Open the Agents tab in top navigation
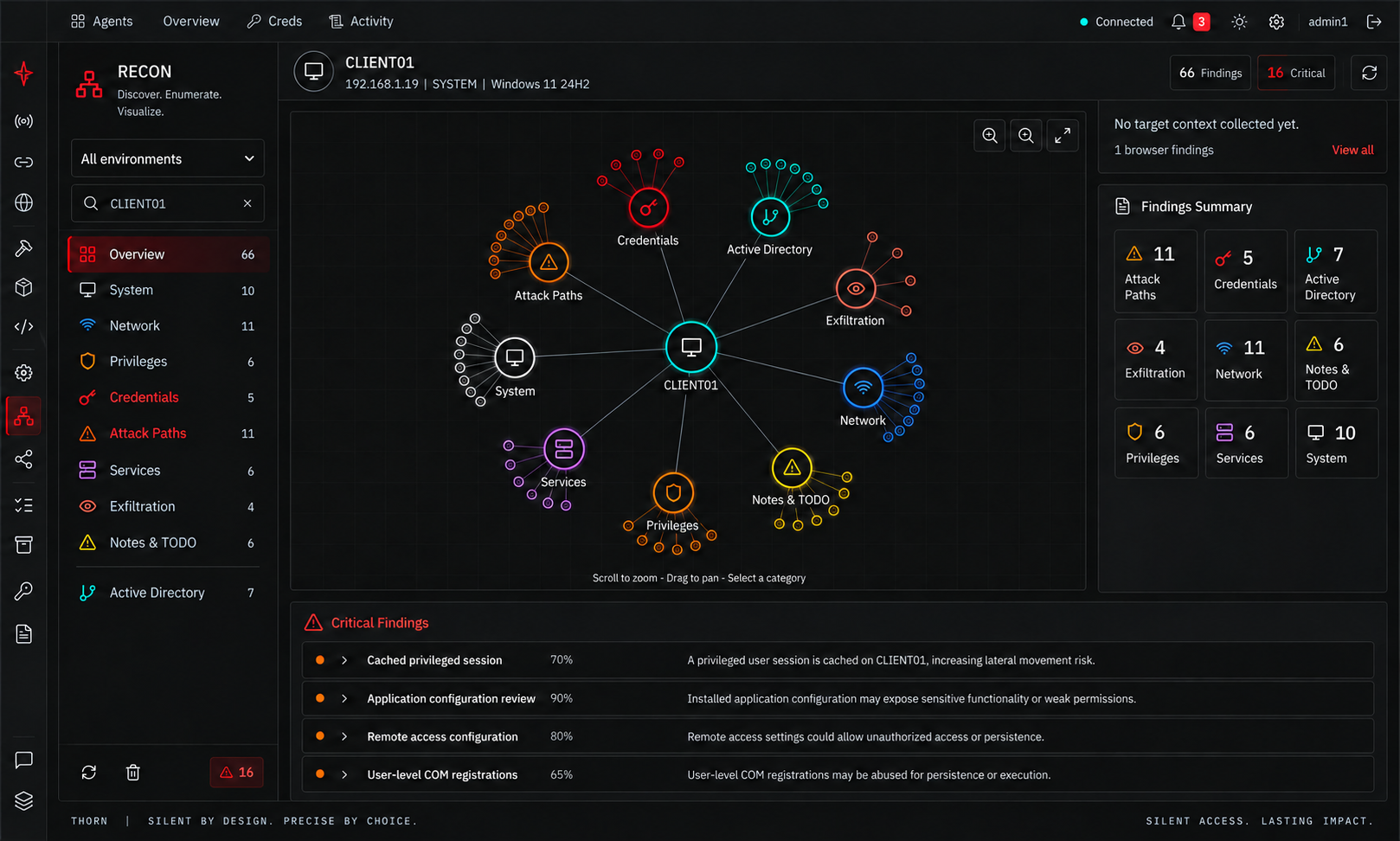Image resolution: width=1400 pixels, height=841 pixels. click(102, 21)
